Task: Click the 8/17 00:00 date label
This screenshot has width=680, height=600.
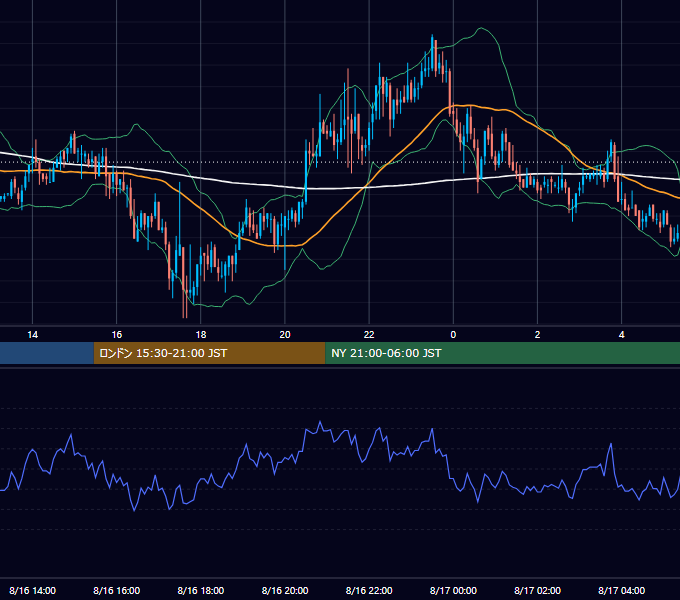Action: point(453,590)
